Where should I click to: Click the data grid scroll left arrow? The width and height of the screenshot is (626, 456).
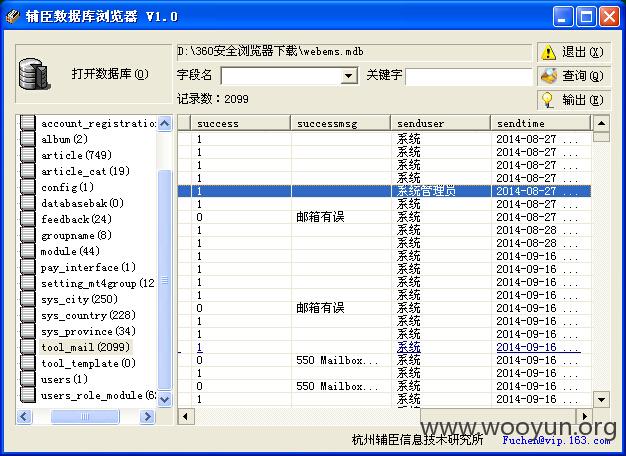pos(185,416)
